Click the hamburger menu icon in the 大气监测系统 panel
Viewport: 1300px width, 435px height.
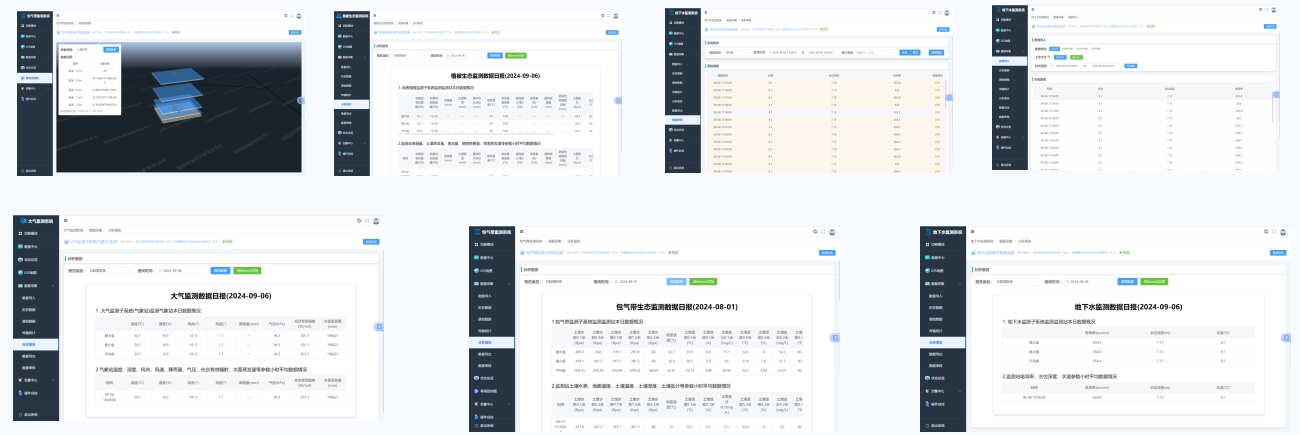click(66, 220)
